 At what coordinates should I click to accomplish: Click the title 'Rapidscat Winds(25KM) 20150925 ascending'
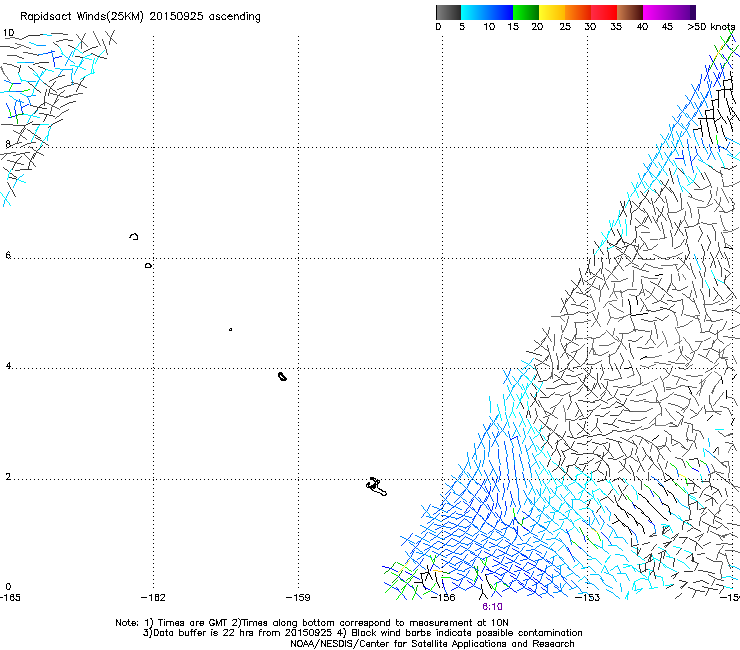(x=140, y=17)
